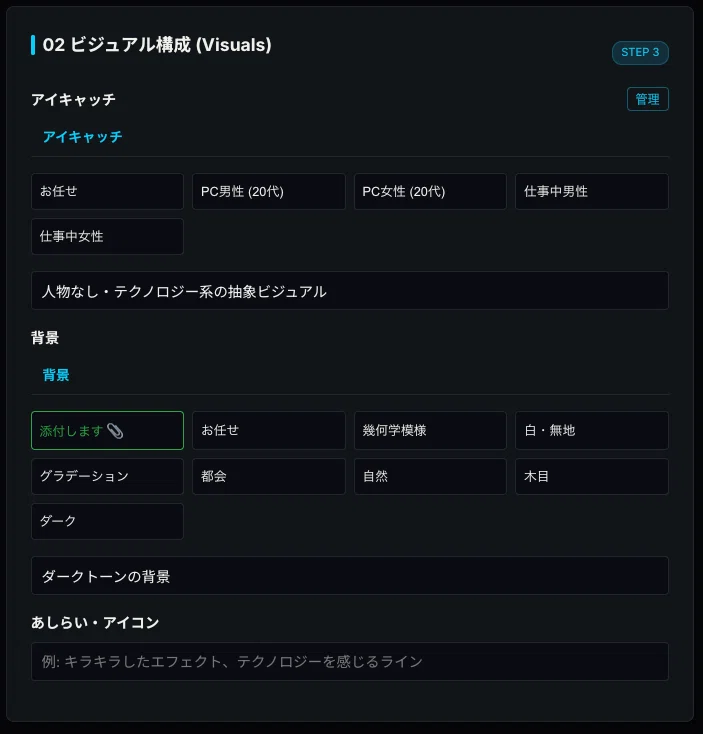Viewport: 703px width, 734px height.
Task: Click the あしらい・アイコン input field
Action: coord(350,661)
